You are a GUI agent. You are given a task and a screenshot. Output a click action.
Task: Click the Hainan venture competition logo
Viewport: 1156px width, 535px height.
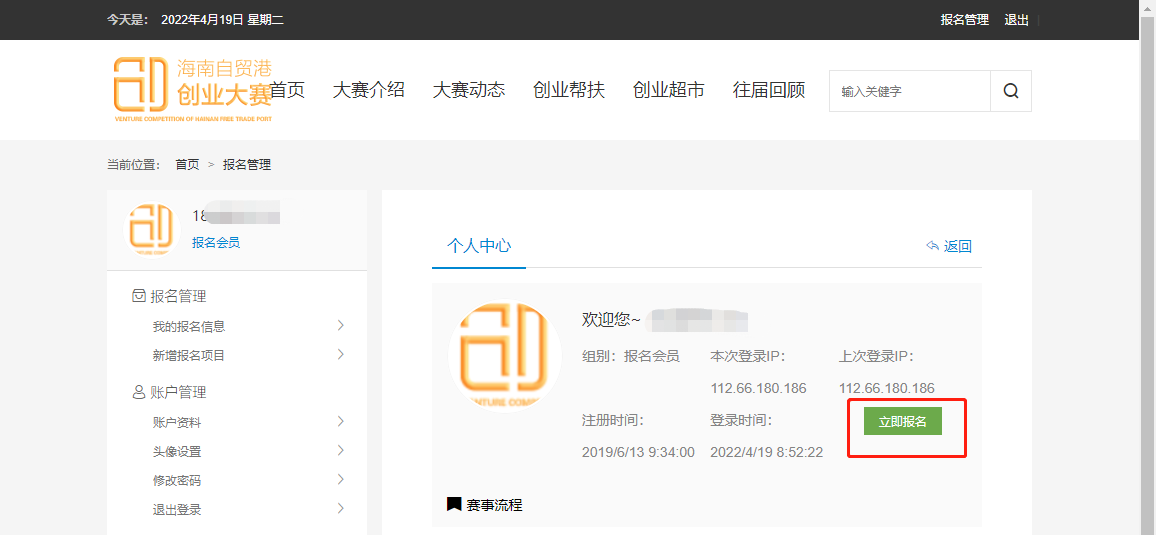click(x=190, y=89)
